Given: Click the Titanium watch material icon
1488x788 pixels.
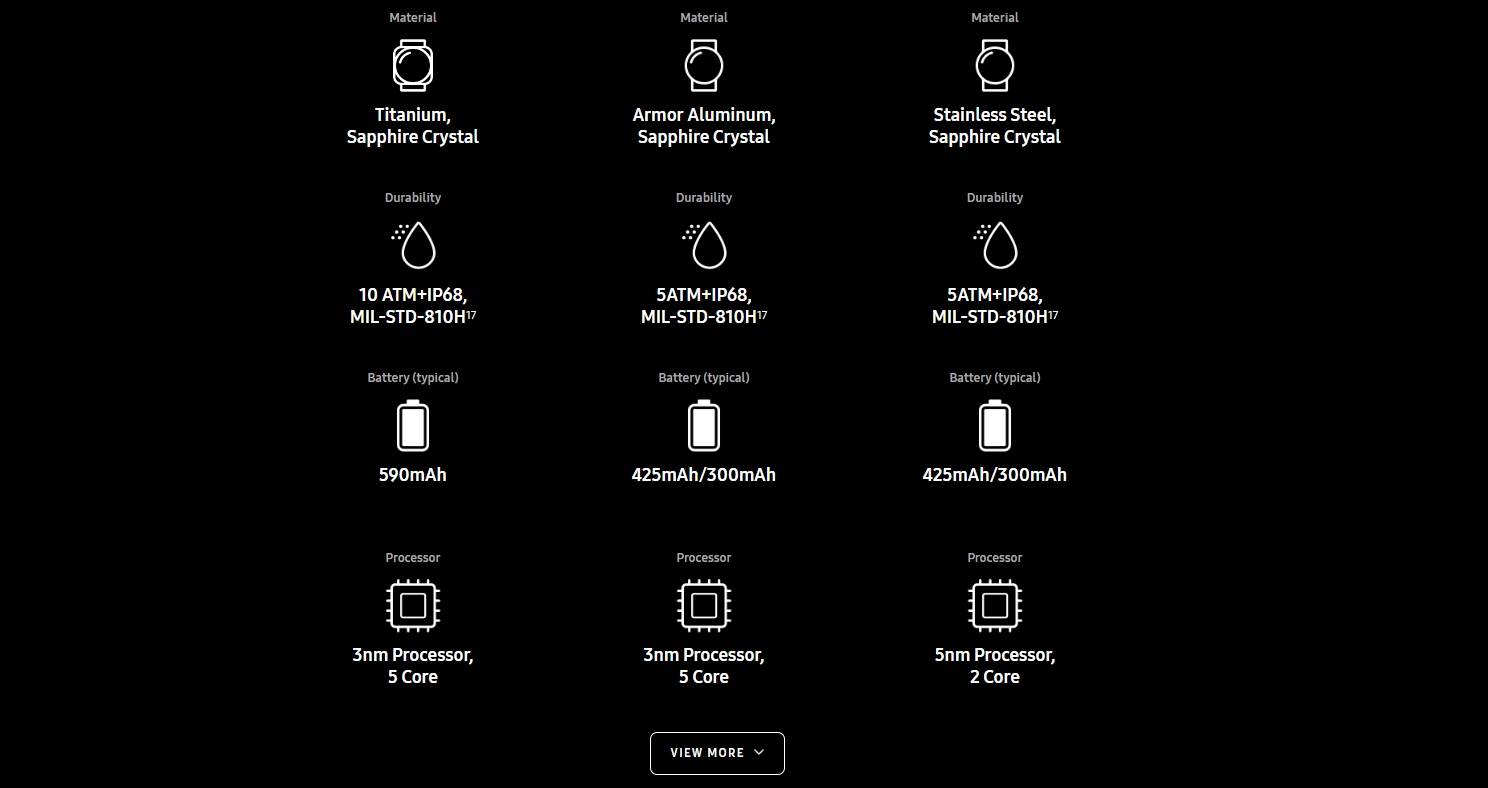Looking at the screenshot, I should click(x=413, y=66).
